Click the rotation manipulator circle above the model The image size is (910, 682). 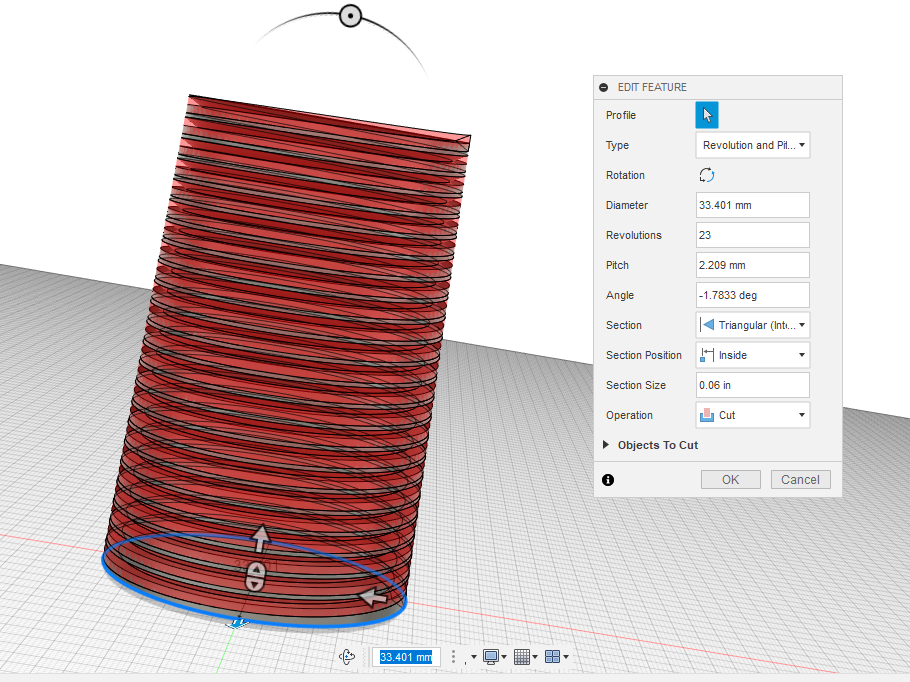(x=350, y=15)
